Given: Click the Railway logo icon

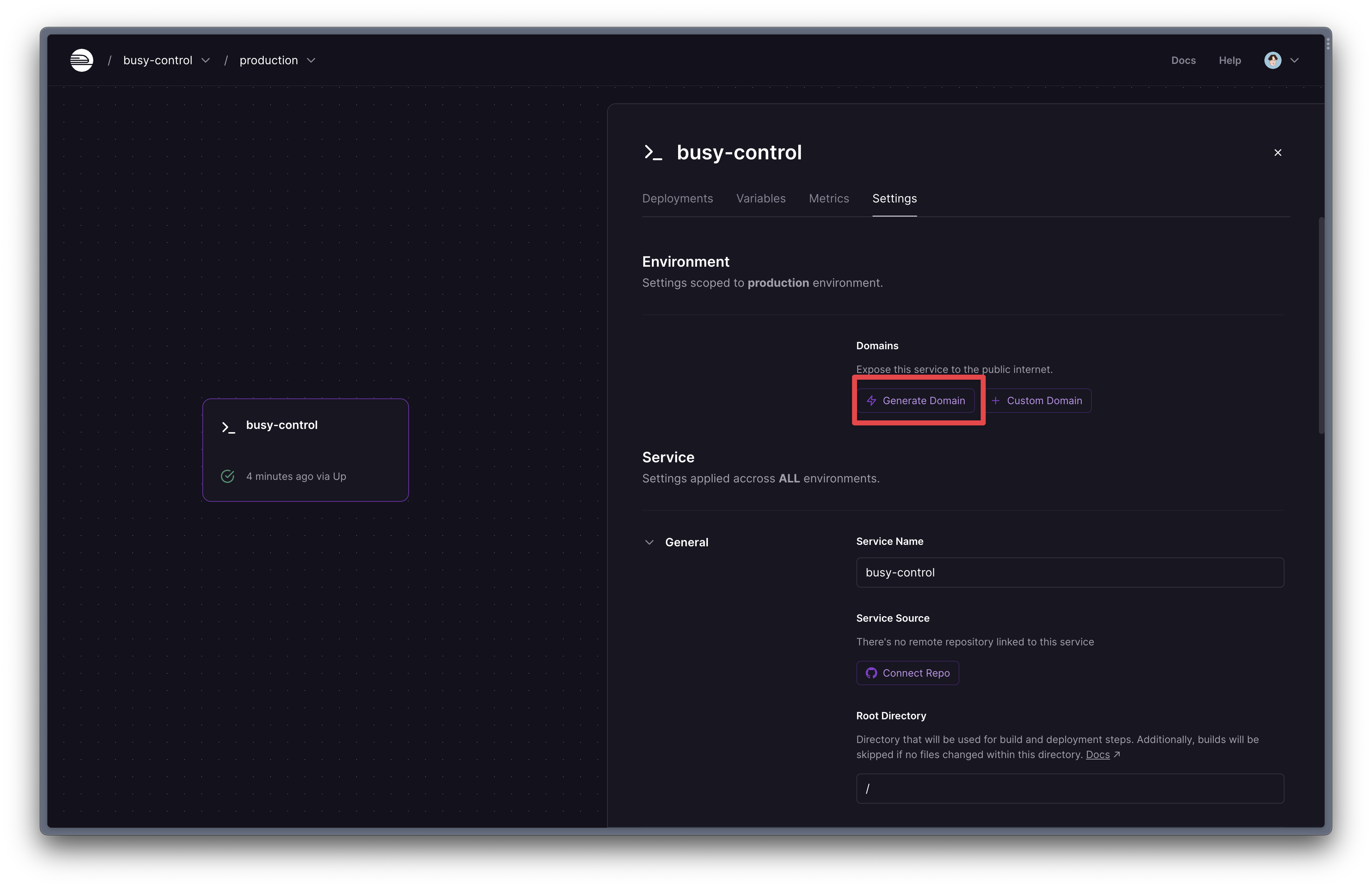Looking at the screenshot, I should point(81,60).
